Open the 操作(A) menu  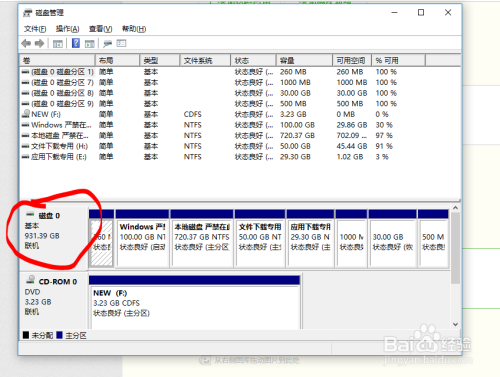[x=67, y=29]
